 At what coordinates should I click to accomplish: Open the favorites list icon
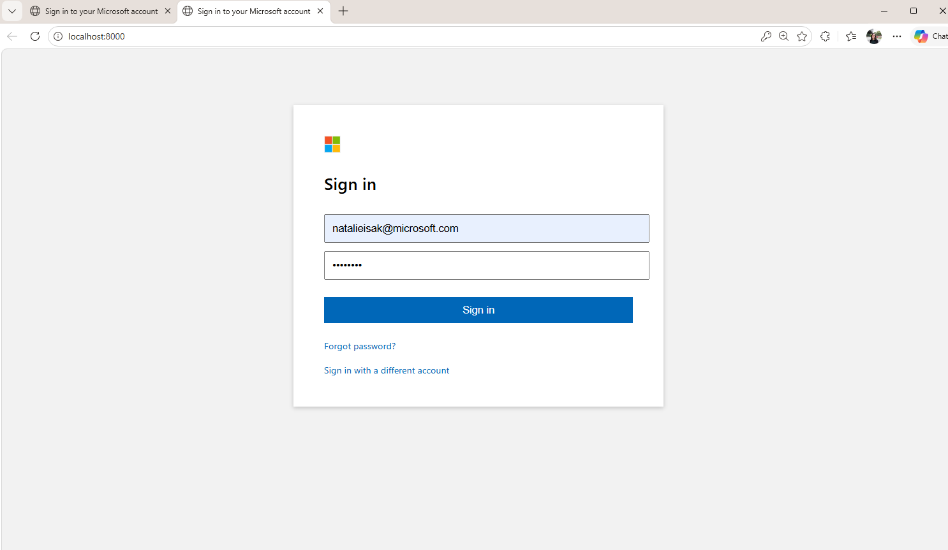pyautogui.click(x=851, y=36)
